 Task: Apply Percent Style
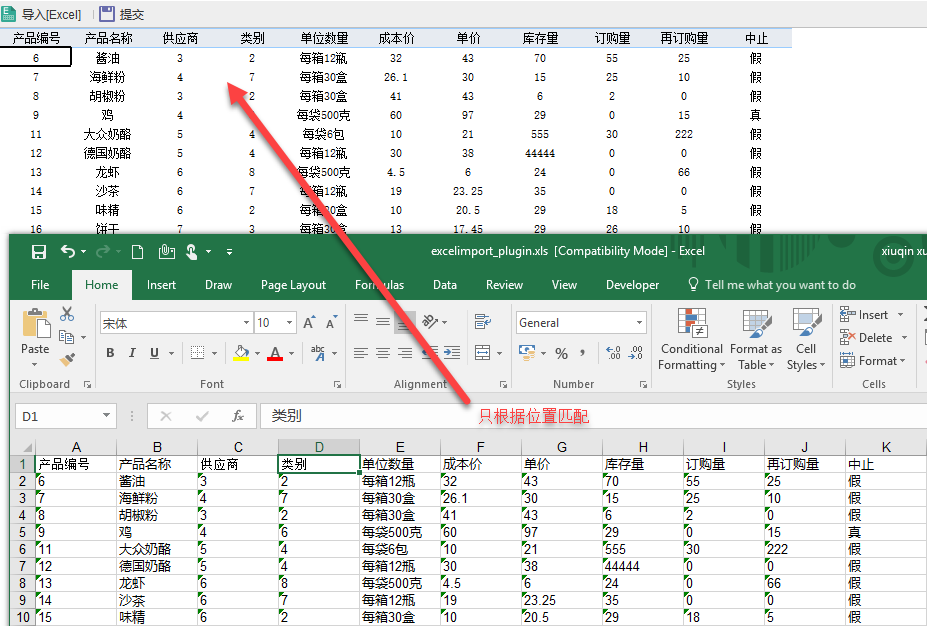(562, 353)
